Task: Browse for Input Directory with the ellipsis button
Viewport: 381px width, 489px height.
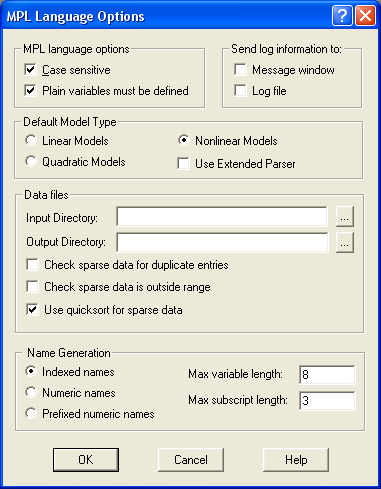Action: pyautogui.click(x=345, y=217)
